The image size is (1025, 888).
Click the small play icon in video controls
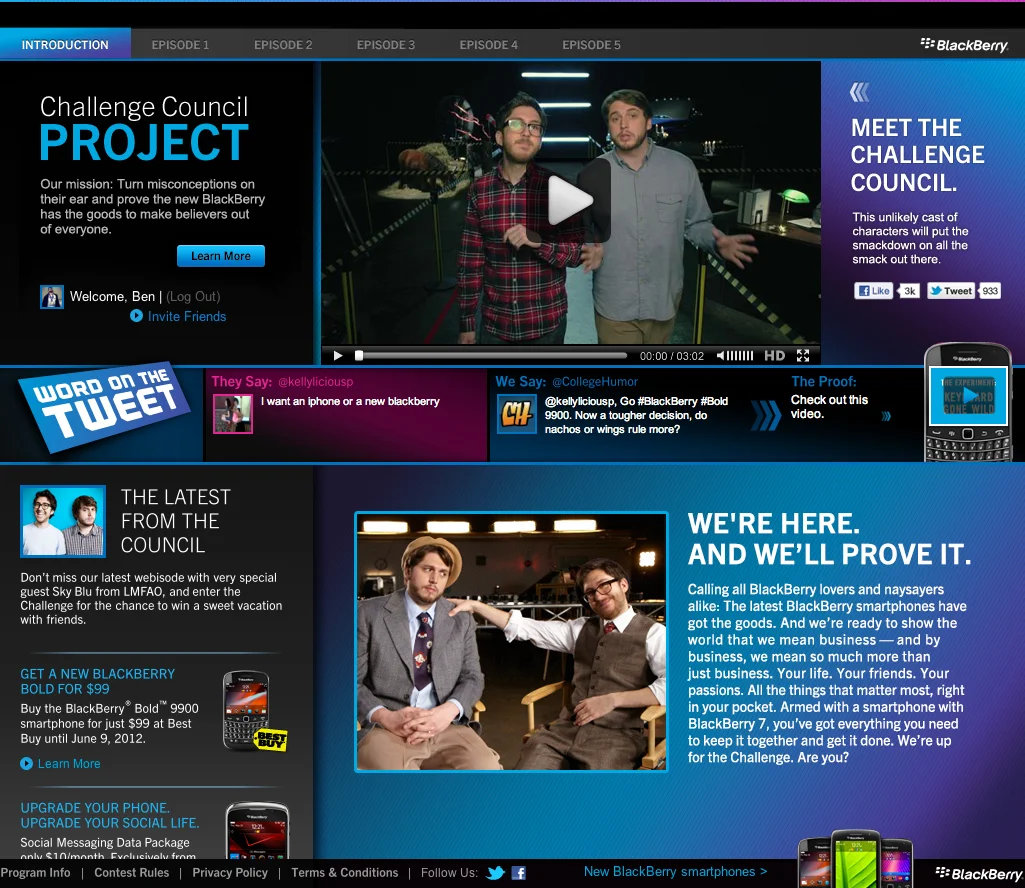338,356
